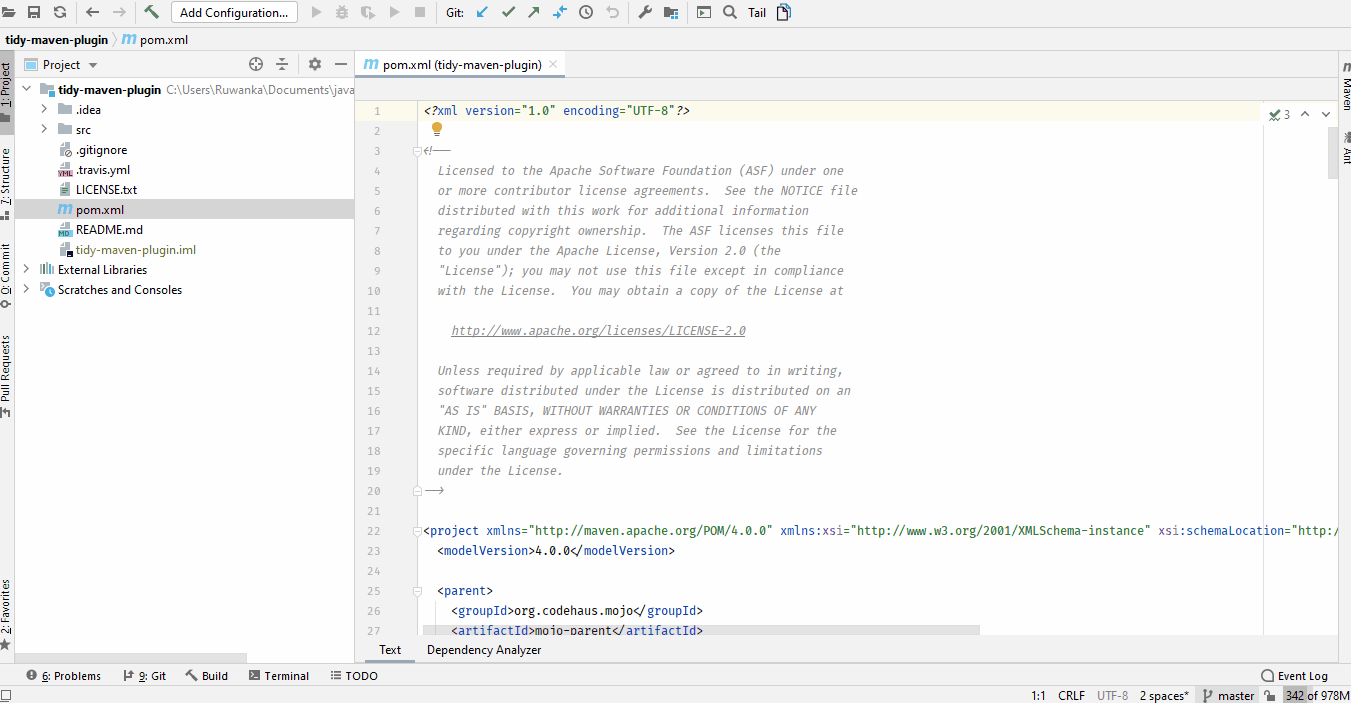Click the Add Configuration button

point(234,12)
